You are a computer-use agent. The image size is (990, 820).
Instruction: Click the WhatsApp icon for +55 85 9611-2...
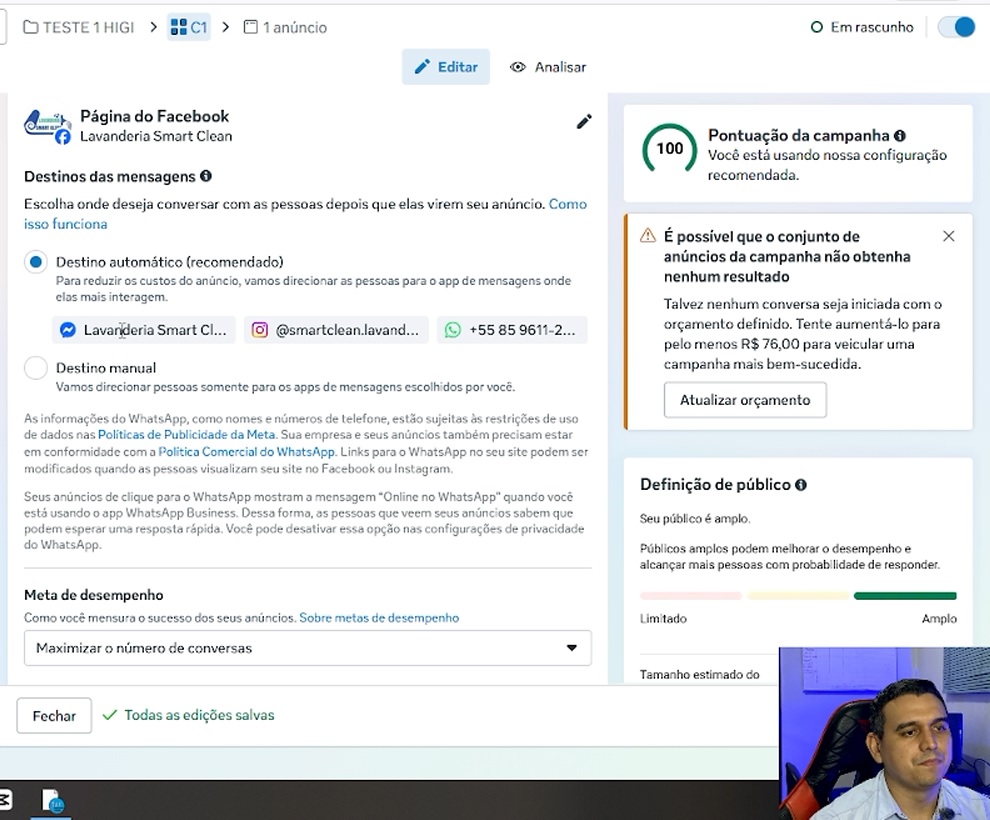pos(453,330)
